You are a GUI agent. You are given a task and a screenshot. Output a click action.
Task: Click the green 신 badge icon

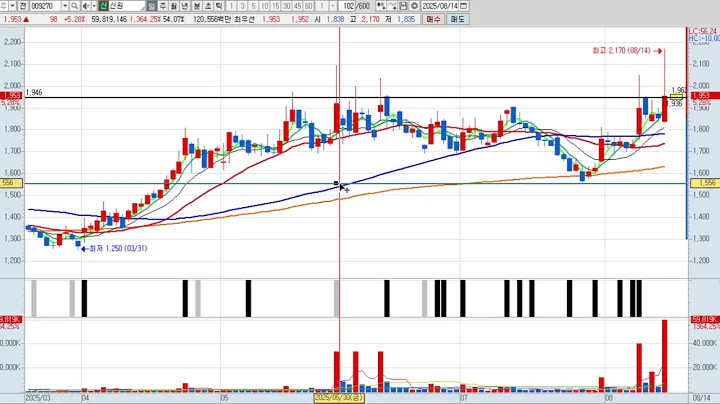tap(103, 6)
